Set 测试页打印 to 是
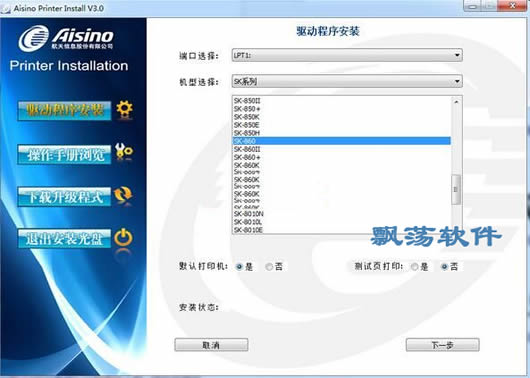 pyautogui.click(x=415, y=267)
